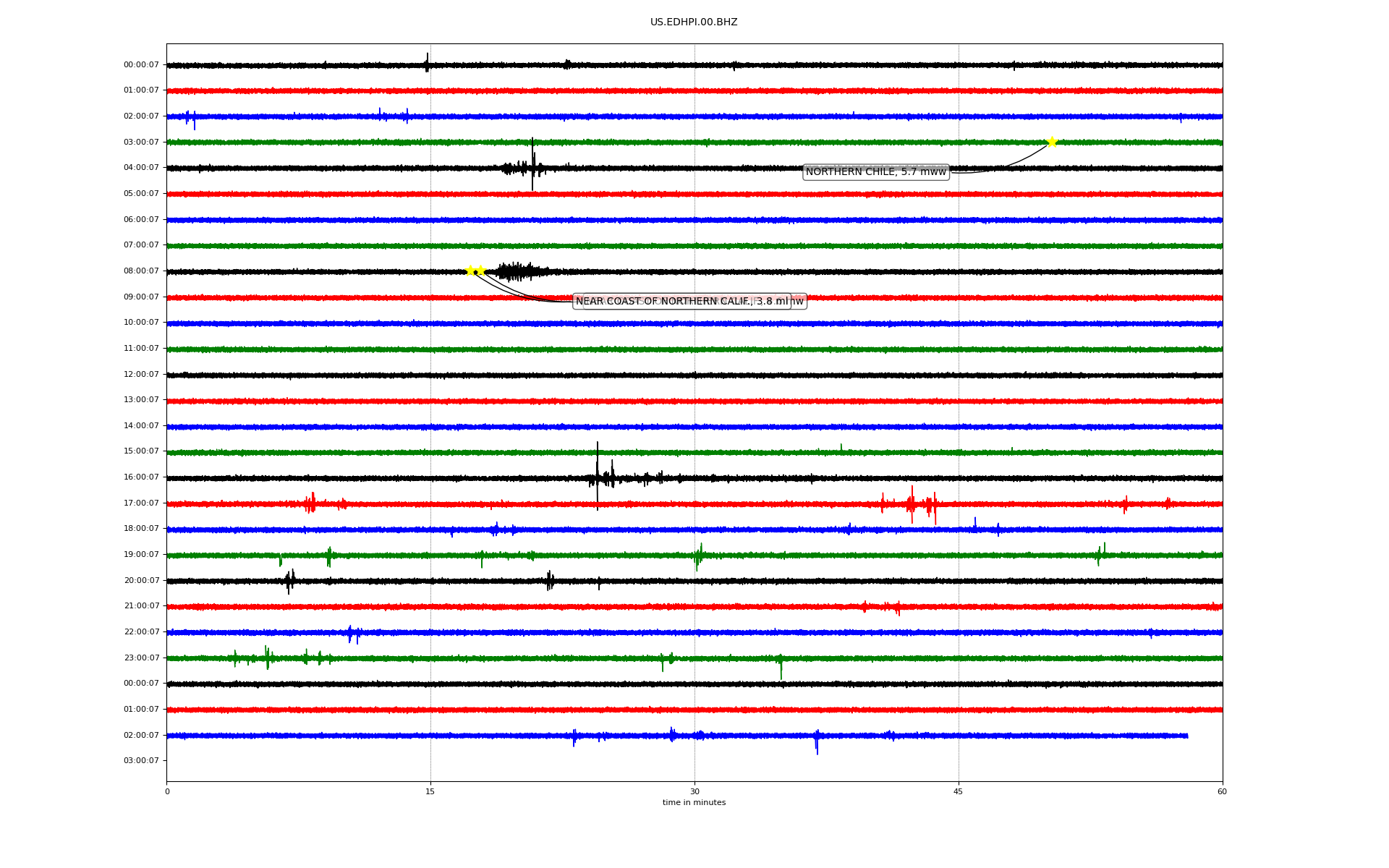Click the 07:00:07 row label
This screenshot has width=1389, height=868.
141,245
